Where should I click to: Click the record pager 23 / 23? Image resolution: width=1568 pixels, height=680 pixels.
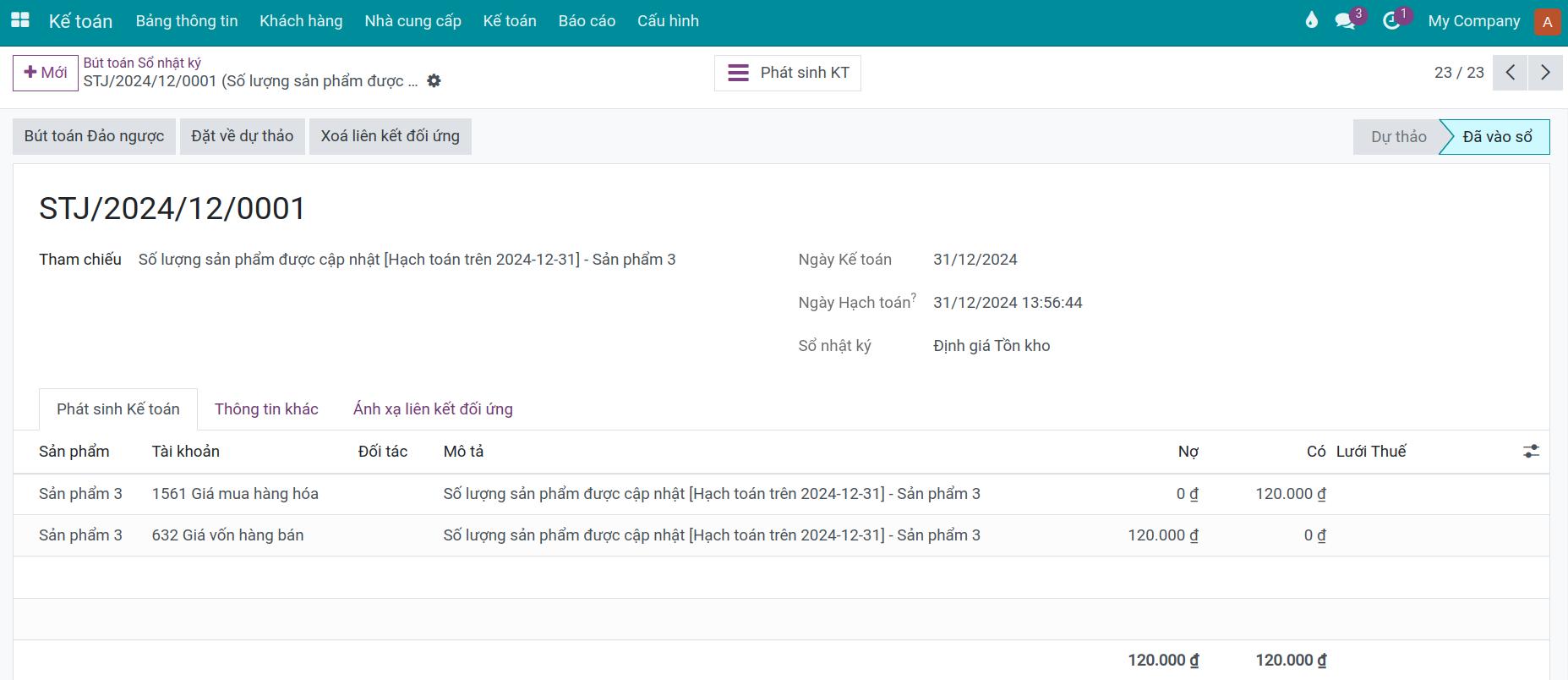[x=1459, y=73]
